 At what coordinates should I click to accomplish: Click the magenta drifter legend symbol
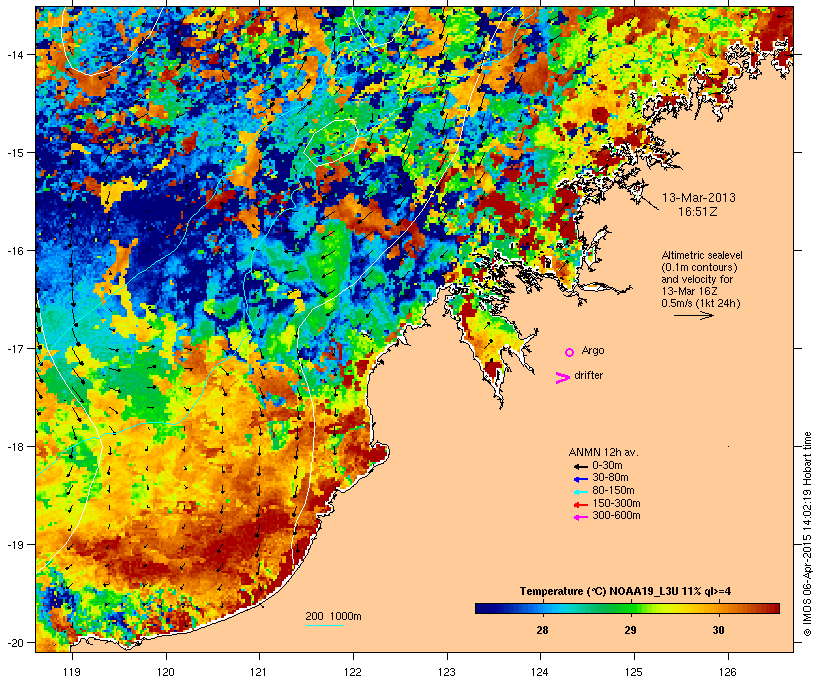pos(563,378)
